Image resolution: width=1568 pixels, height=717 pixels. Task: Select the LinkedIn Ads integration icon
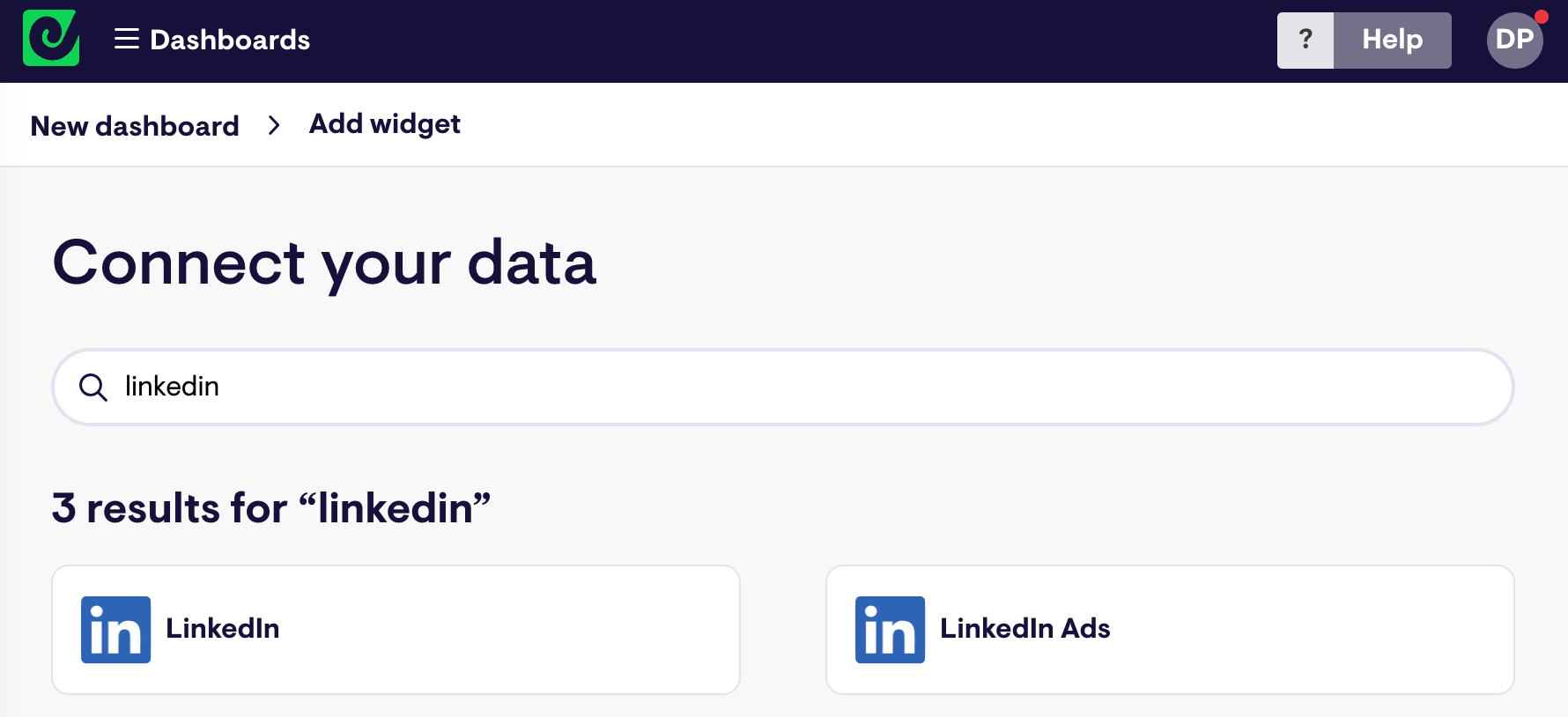click(x=890, y=629)
